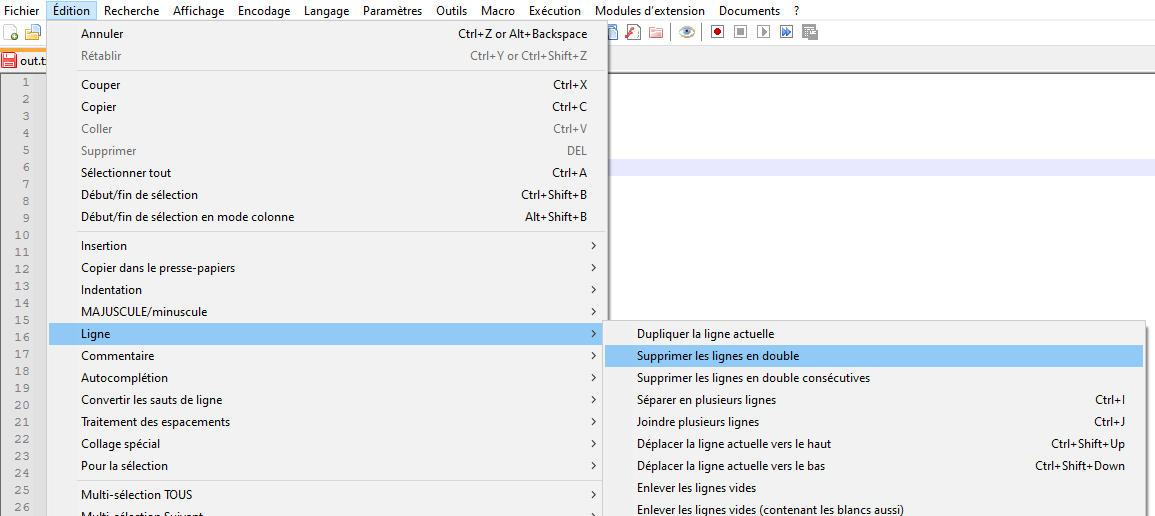Click the red save icon on out tab
Image resolution: width=1155 pixels, height=516 pixels.
point(9,60)
